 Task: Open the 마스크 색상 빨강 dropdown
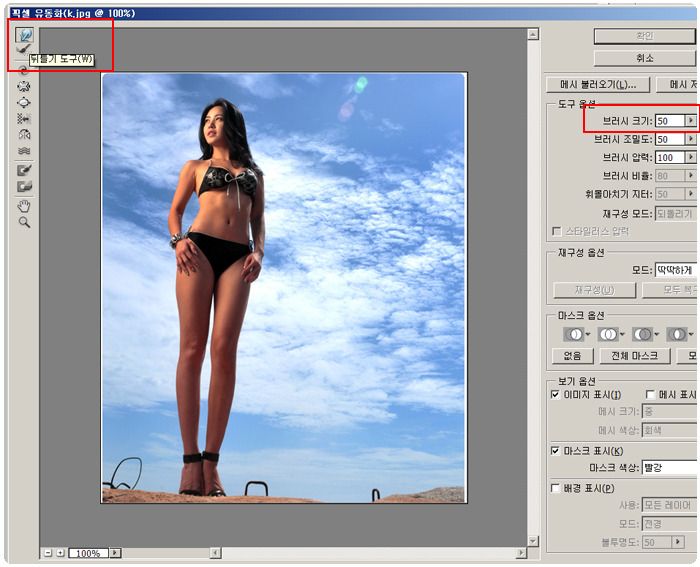[x=669, y=467]
